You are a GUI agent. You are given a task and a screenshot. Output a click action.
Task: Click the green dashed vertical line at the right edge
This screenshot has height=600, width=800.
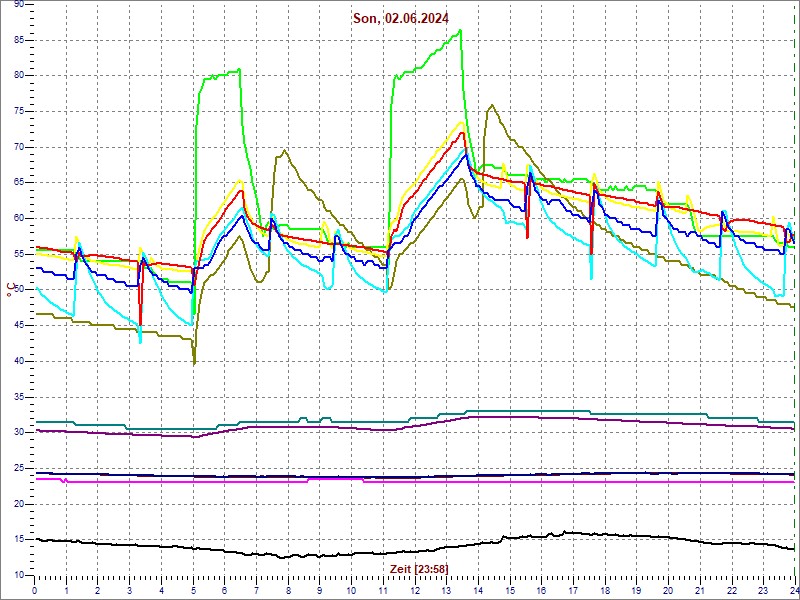[x=796, y=300]
